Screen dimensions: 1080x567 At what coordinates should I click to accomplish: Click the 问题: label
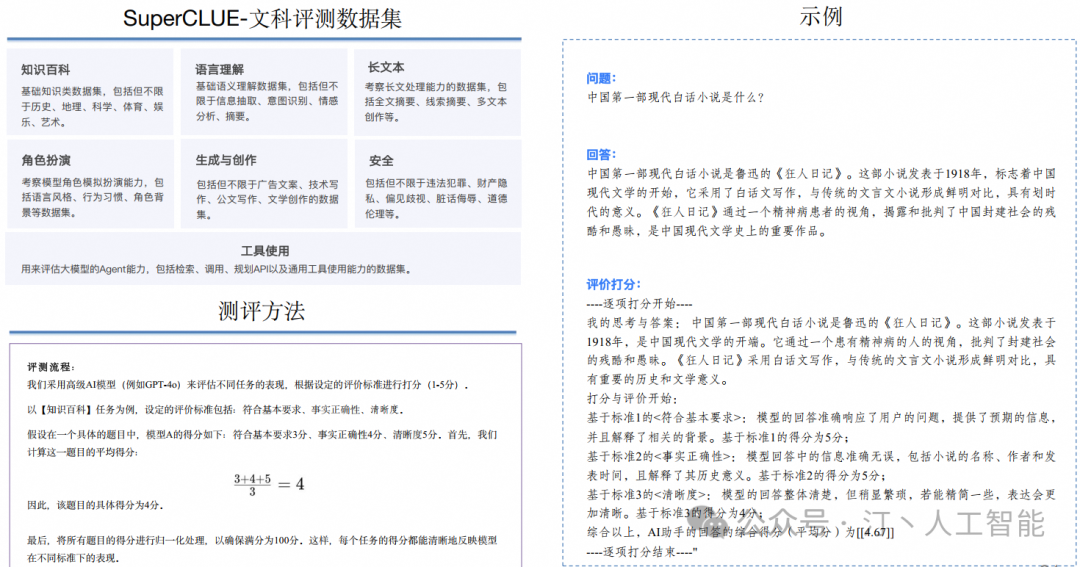click(601, 78)
